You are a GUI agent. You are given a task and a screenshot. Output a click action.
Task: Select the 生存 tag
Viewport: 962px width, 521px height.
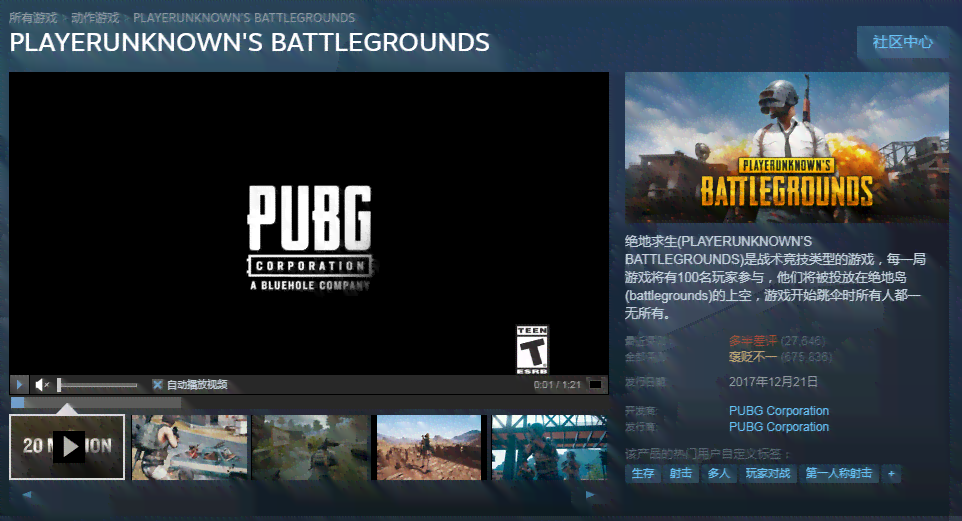coord(643,473)
